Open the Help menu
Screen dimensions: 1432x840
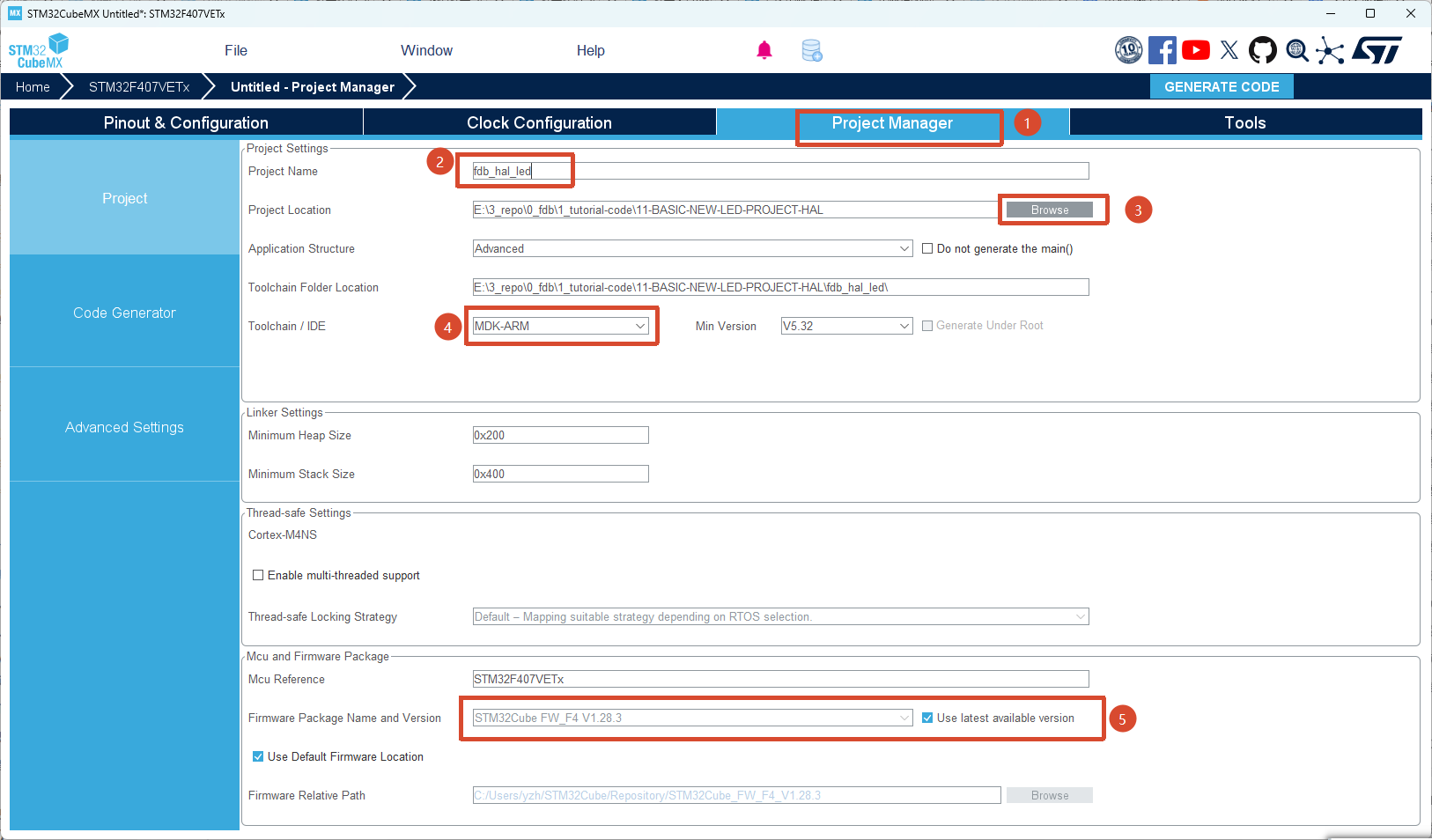tap(591, 50)
